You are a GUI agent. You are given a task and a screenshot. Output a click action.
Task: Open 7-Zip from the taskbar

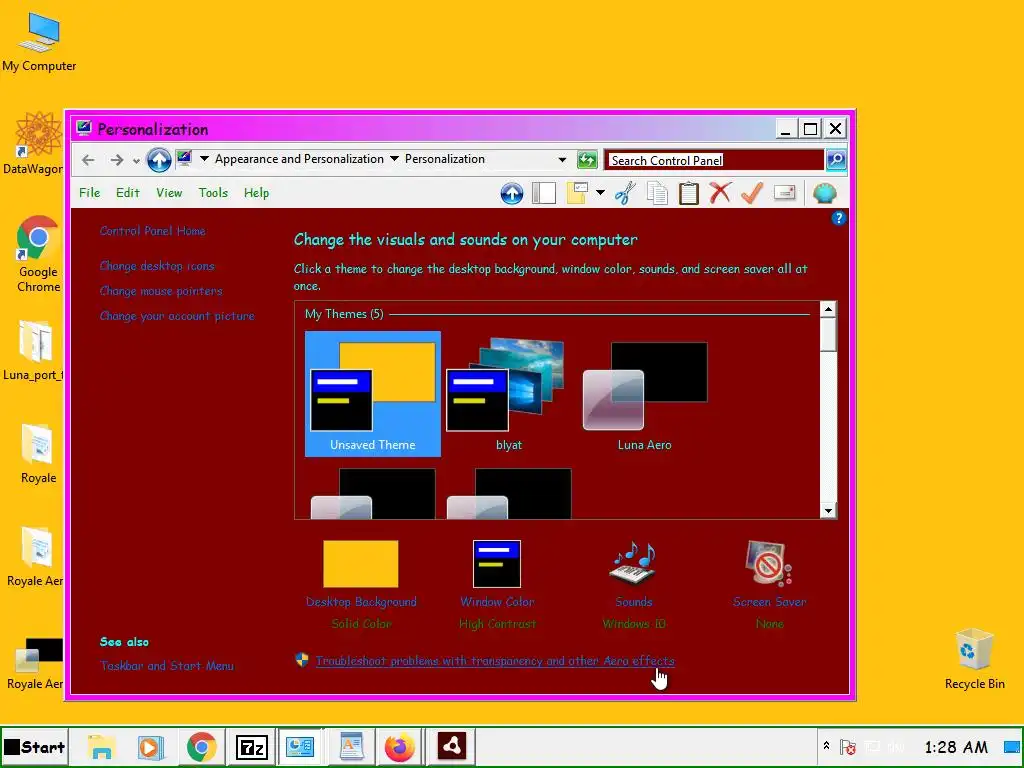click(251, 747)
